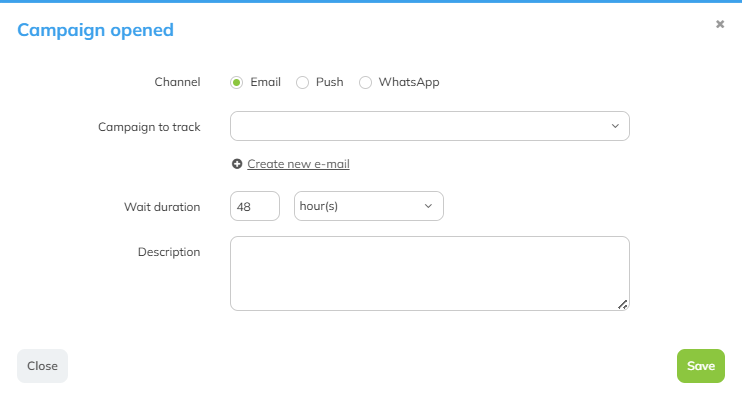Follow the Create new e-mail link
Image resolution: width=742 pixels, height=398 pixels.
pos(298,164)
